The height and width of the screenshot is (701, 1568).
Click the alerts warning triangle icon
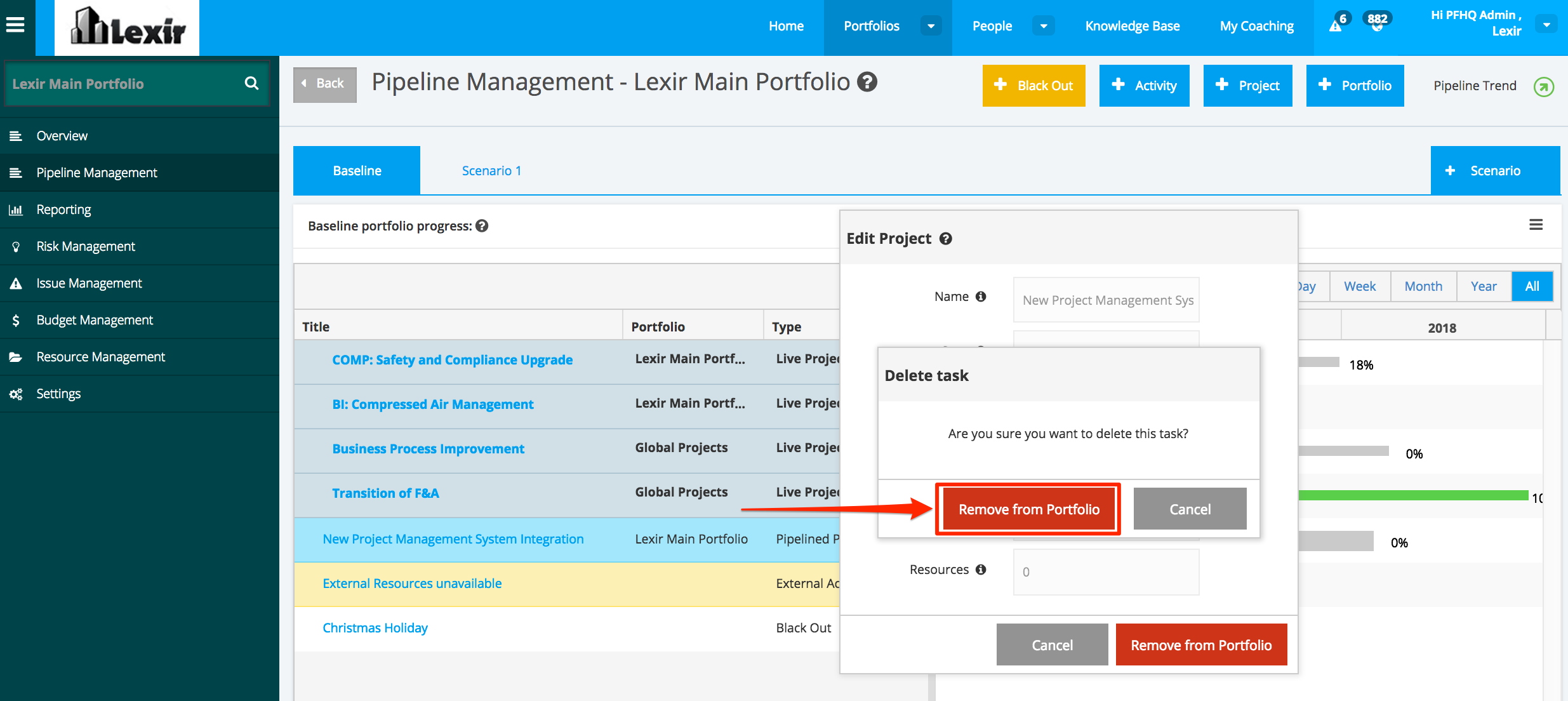point(1335,26)
